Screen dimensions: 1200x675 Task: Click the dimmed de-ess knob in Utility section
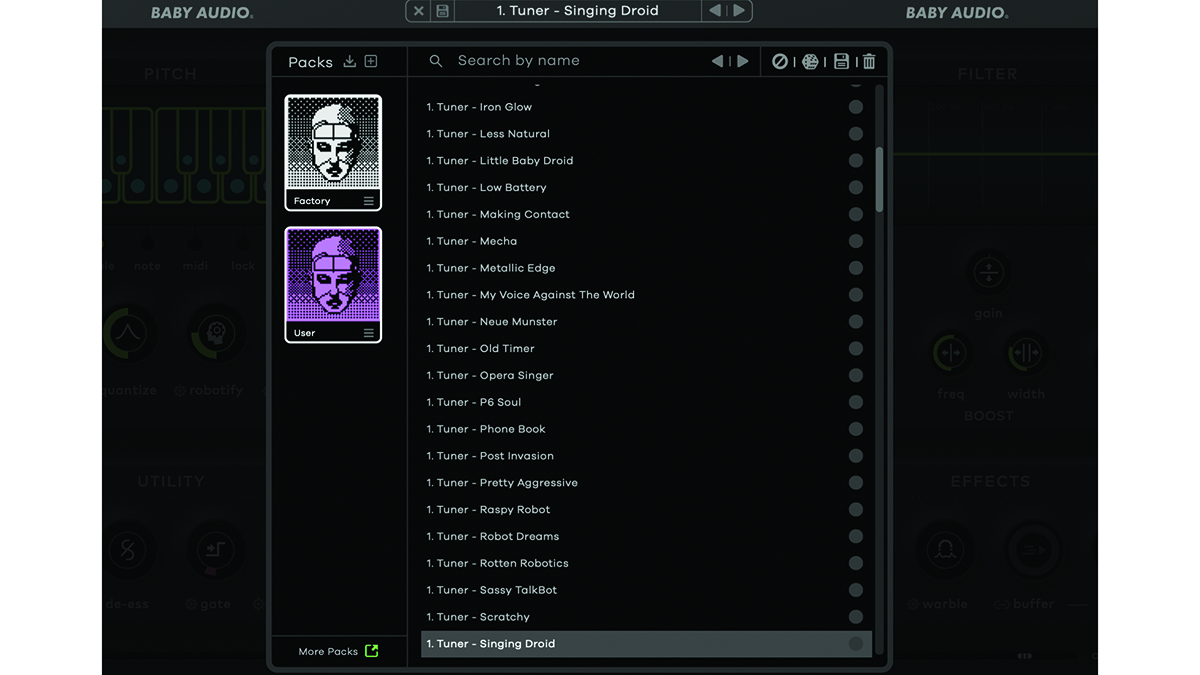click(129, 550)
